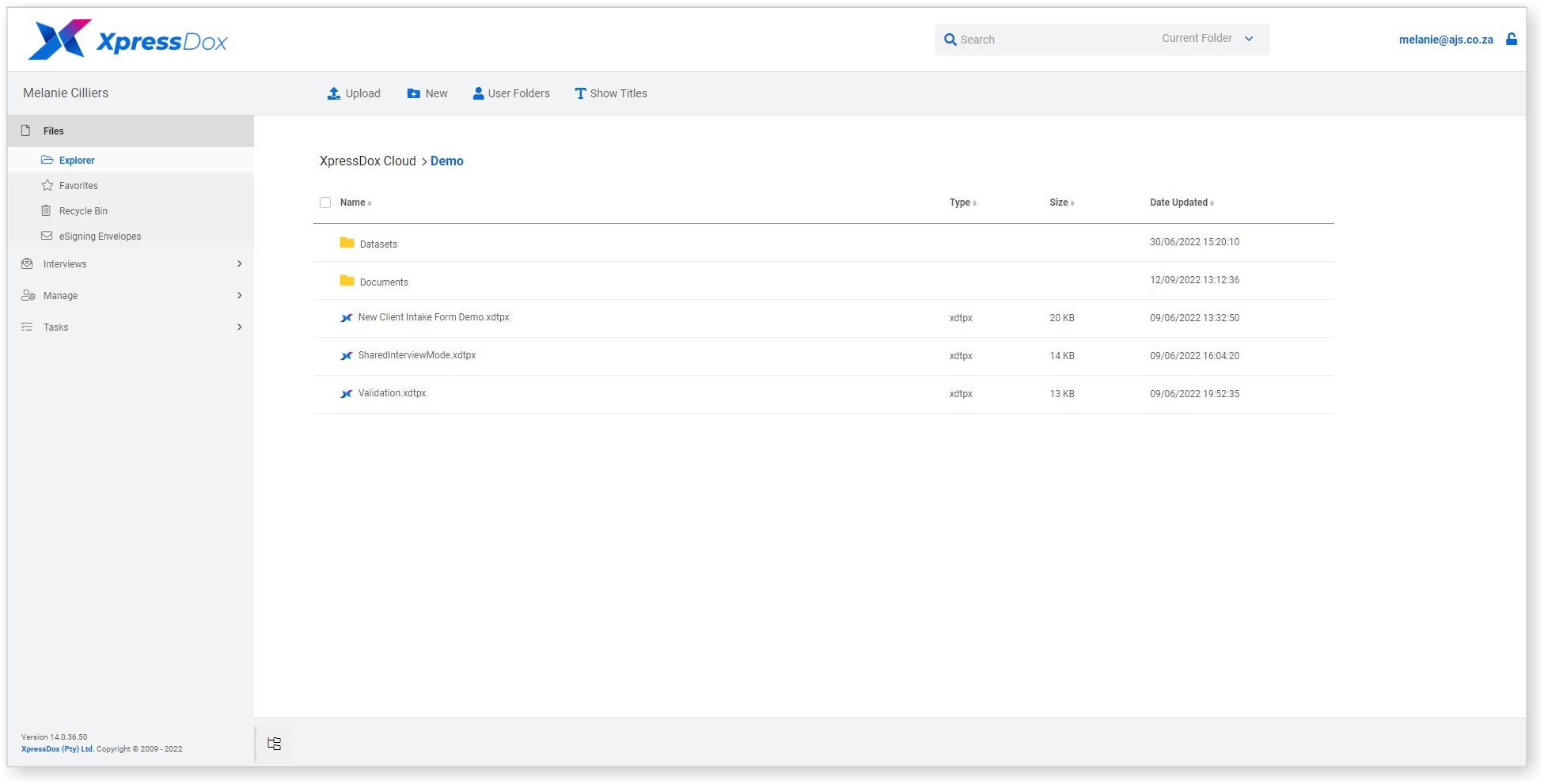Click the Interviews icon in sidebar
The height and width of the screenshot is (784, 1544).
[27, 263]
